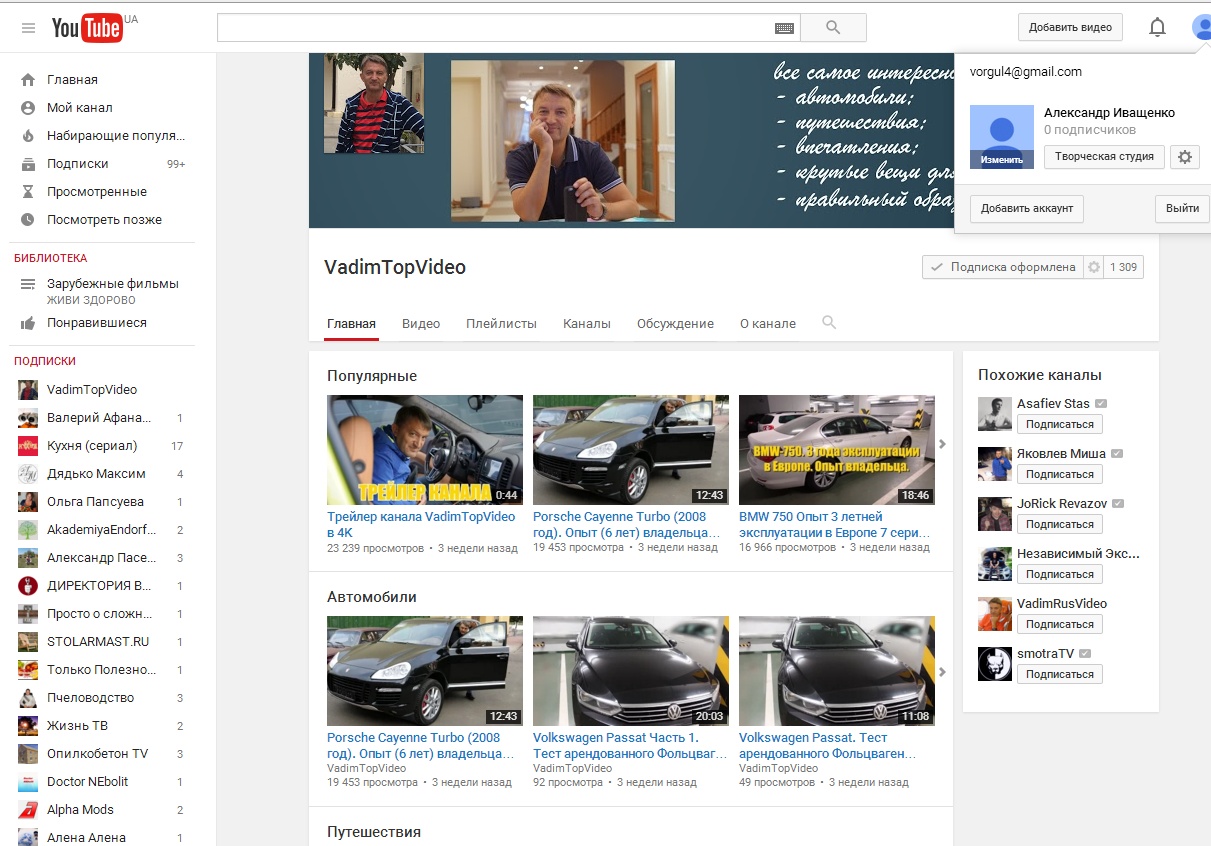Open BMW 750 Опыт 3 летней video link

coord(835,525)
